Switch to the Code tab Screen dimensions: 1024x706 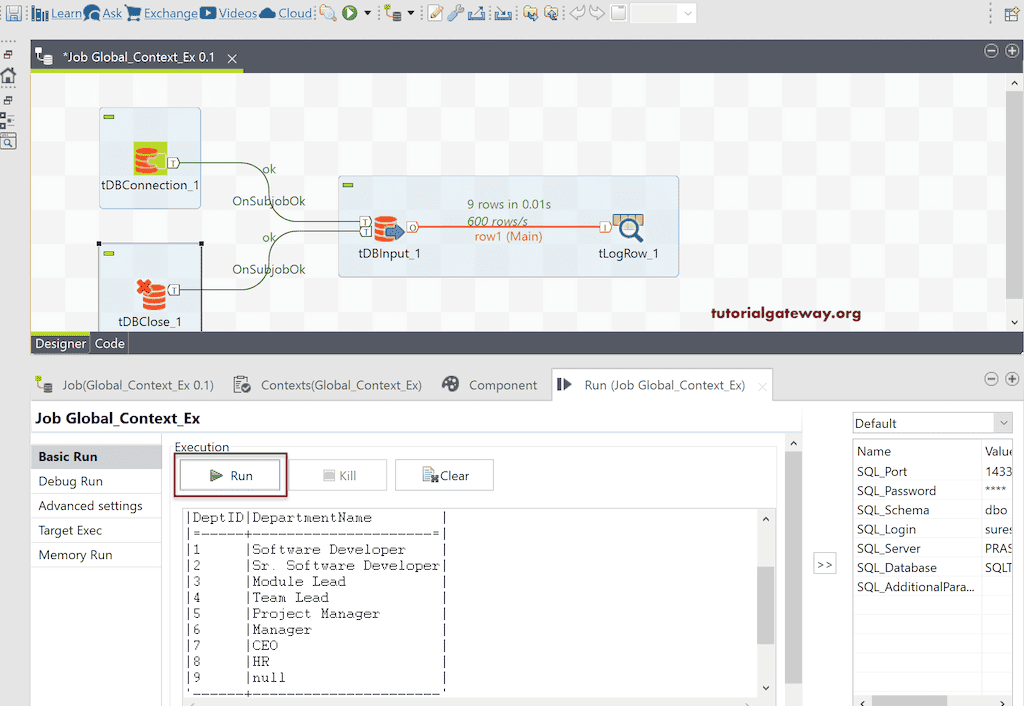[109, 343]
